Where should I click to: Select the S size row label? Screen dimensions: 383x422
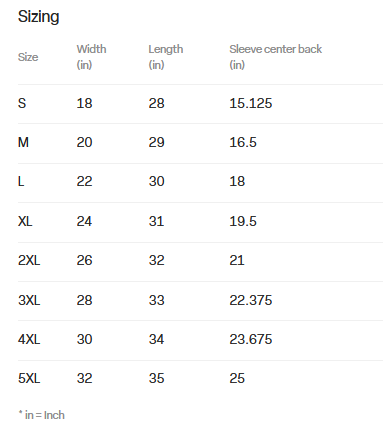[22, 103]
